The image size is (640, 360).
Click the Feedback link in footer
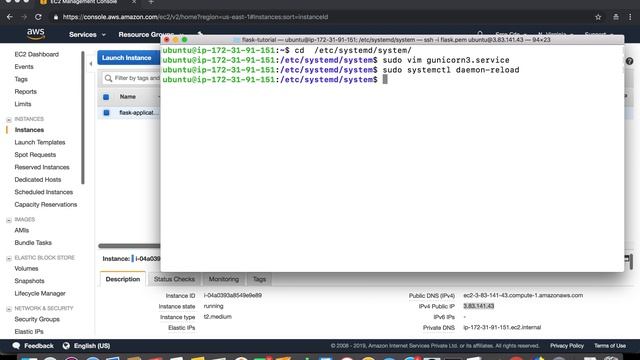point(39,346)
